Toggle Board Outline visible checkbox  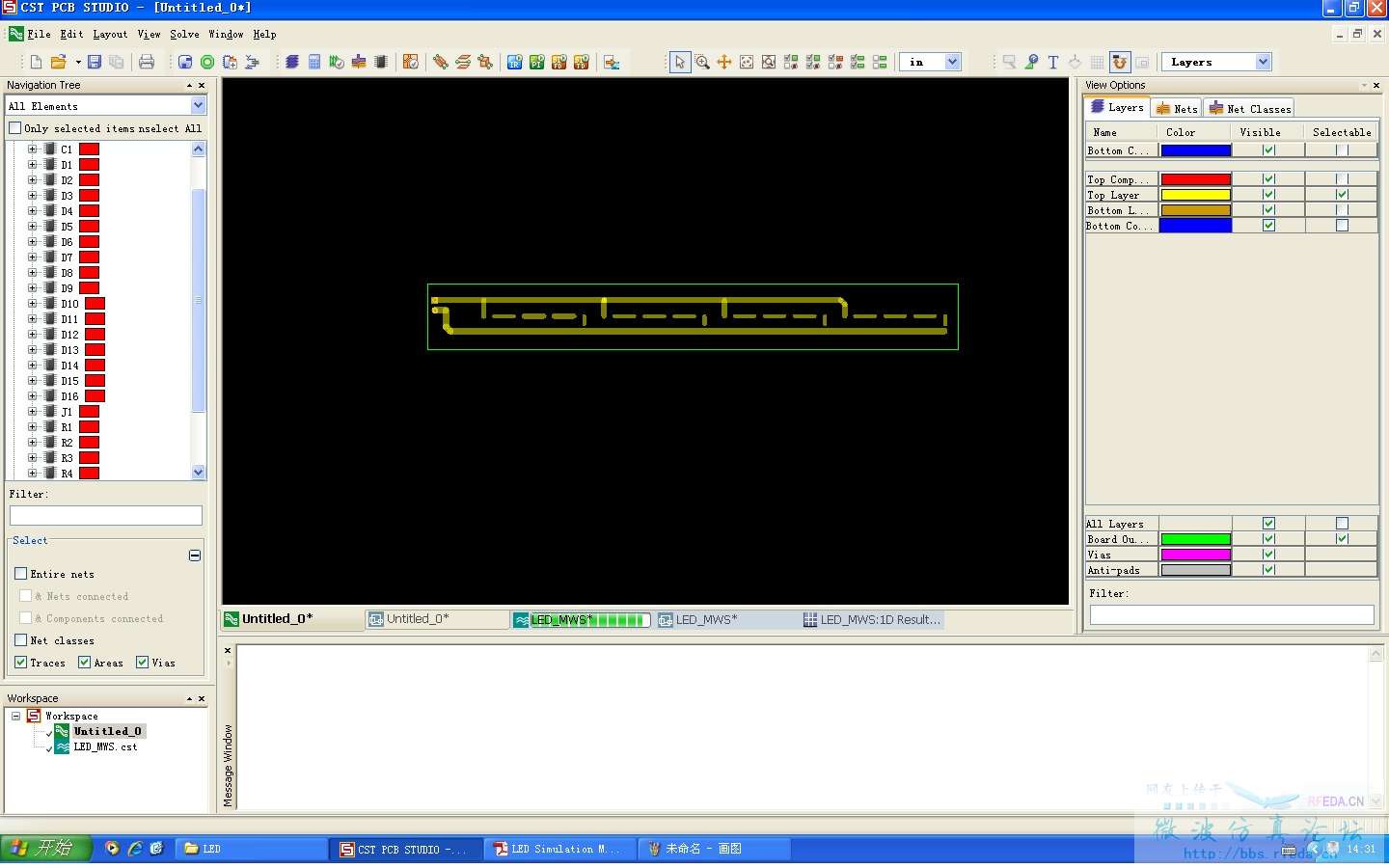click(x=1268, y=539)
